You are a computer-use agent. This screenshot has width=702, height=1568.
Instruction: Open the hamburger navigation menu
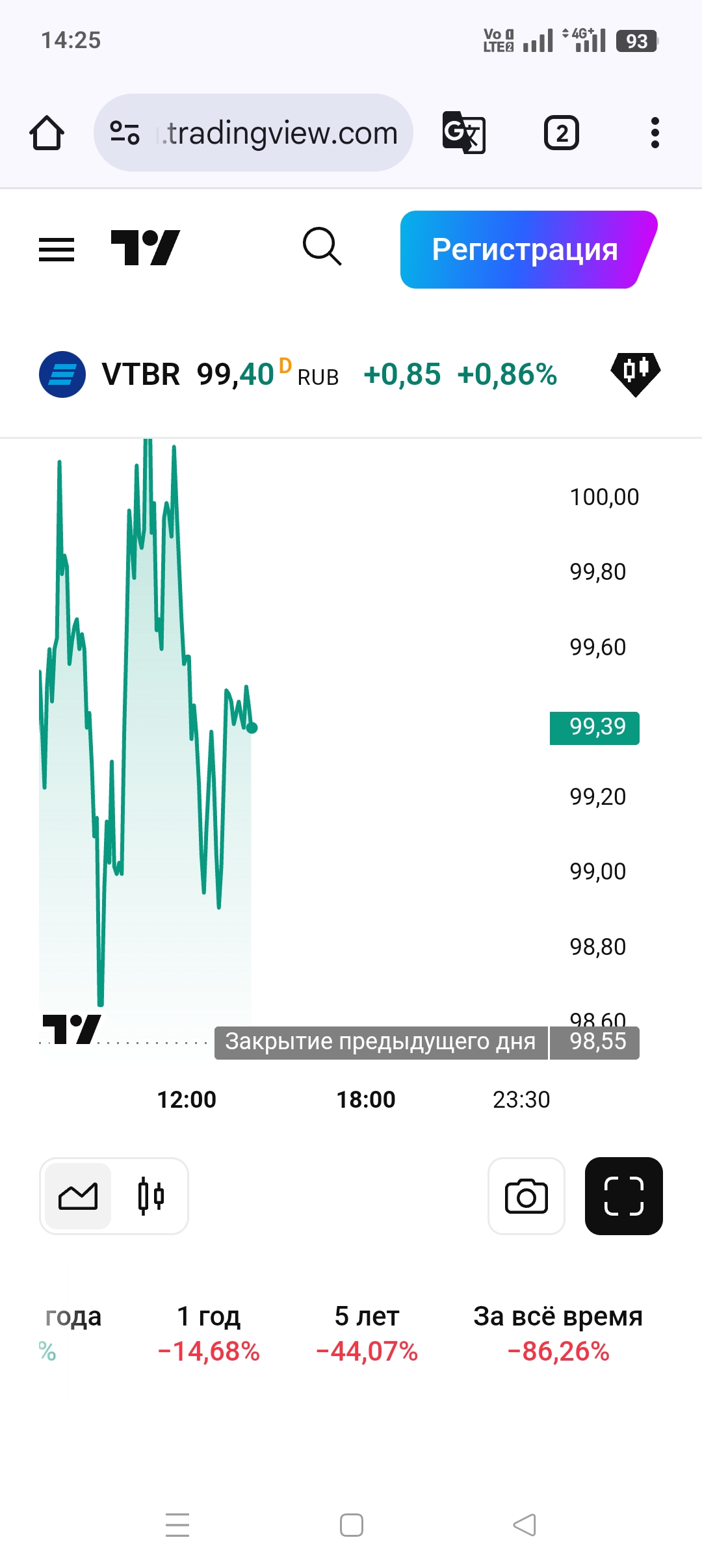57,250
